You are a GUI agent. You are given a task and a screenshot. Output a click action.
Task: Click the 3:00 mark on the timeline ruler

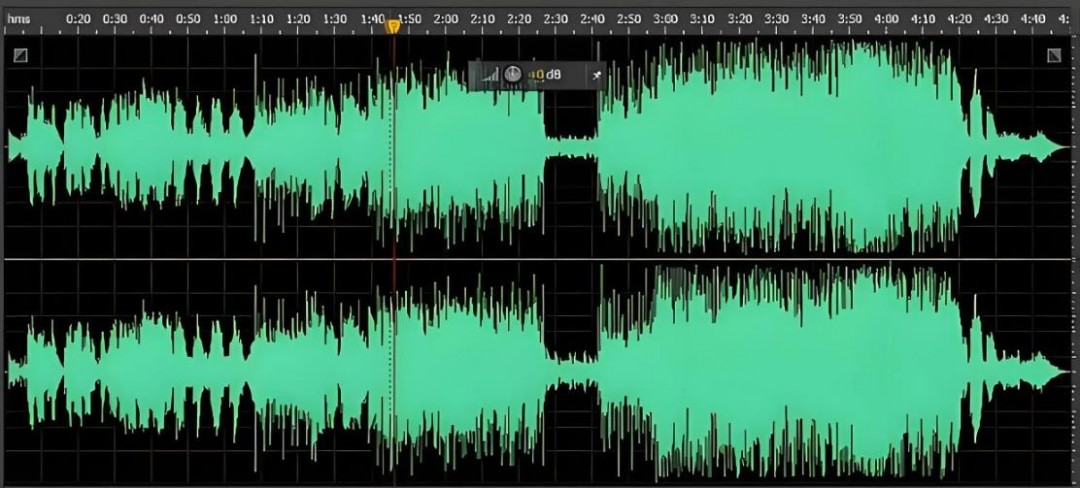[665, 19]
